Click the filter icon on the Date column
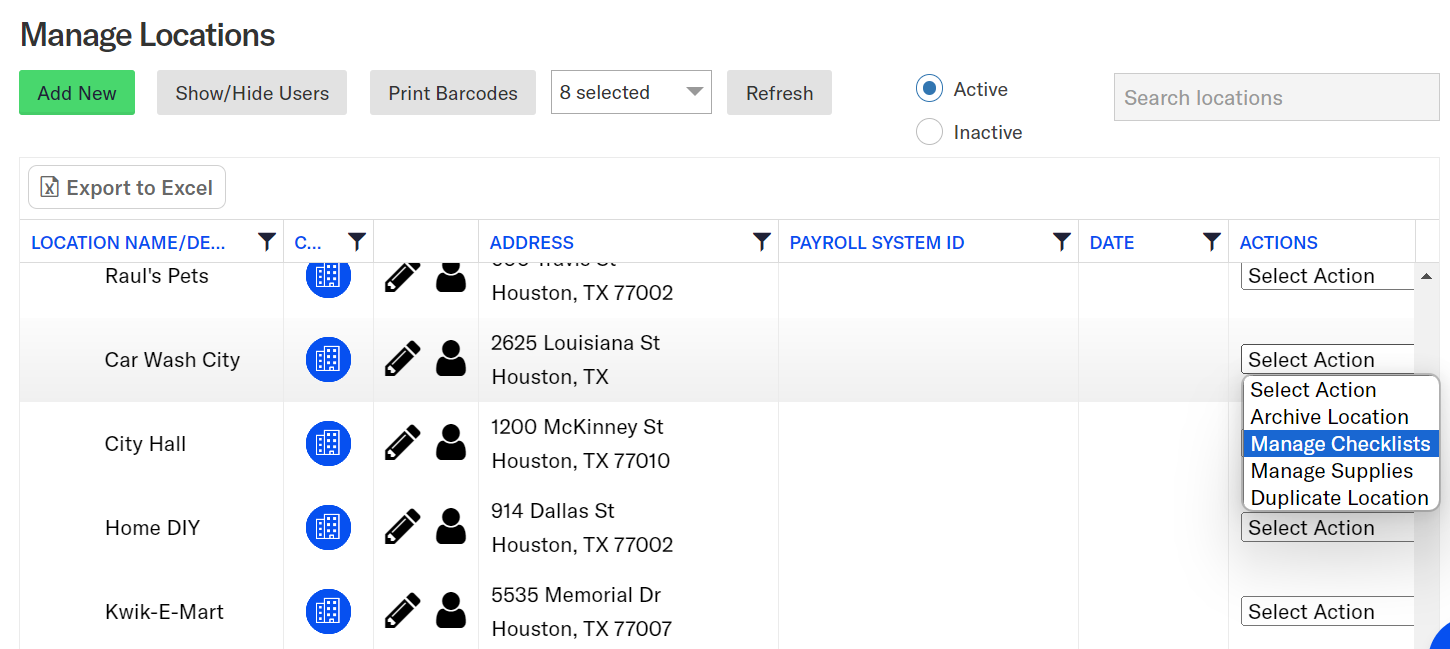The width and height of the screenshot is (1450, 649). (1211, 242)
